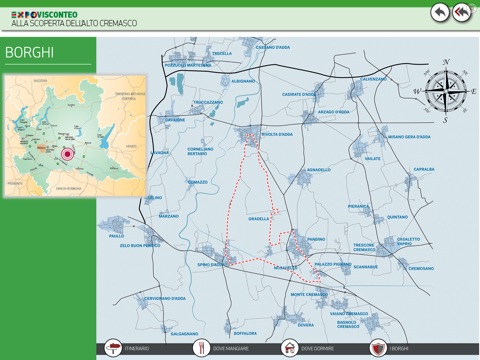Select Trecella on the map

[x=222, y=53]
